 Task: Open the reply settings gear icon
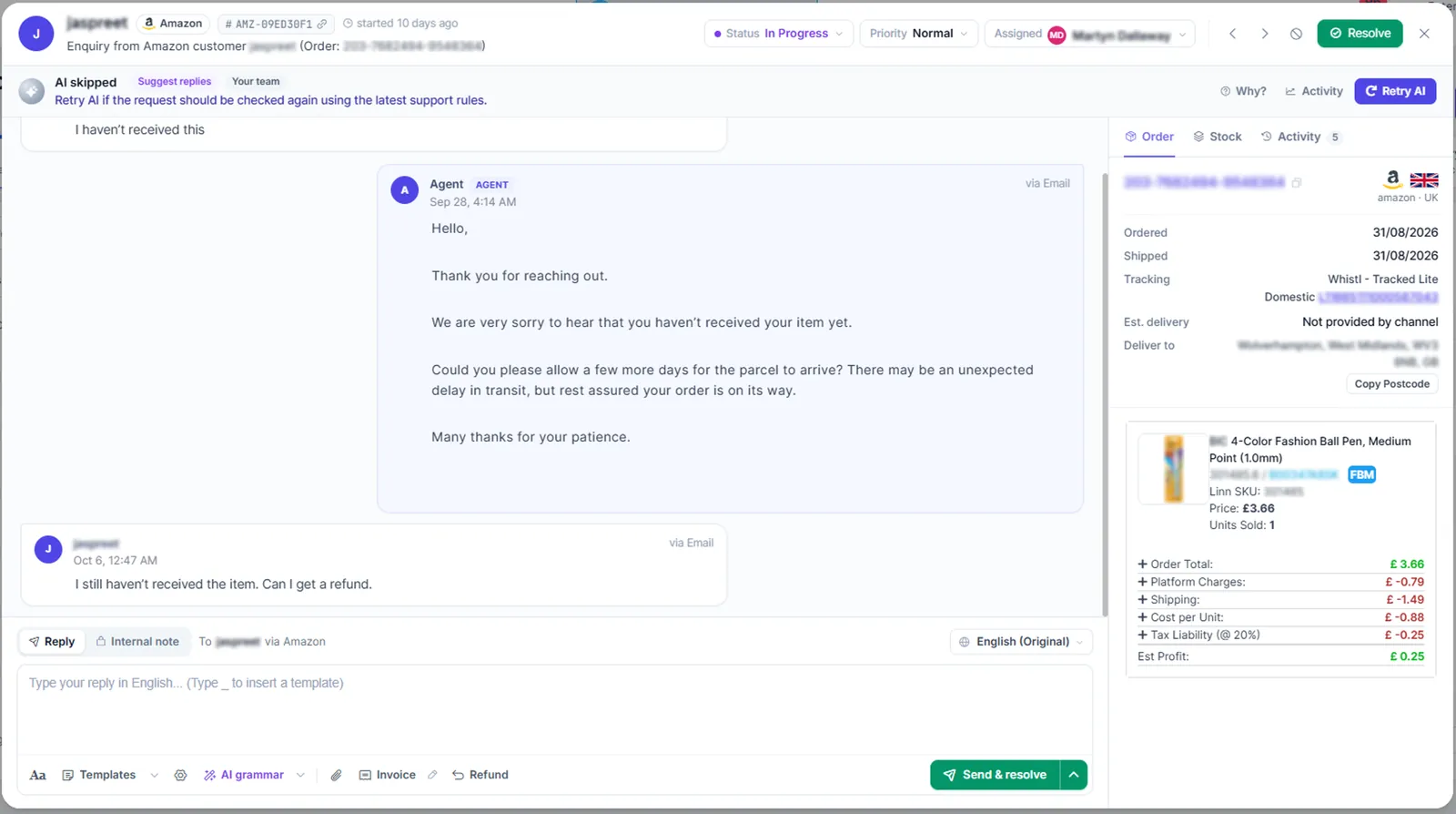[180, 775]
